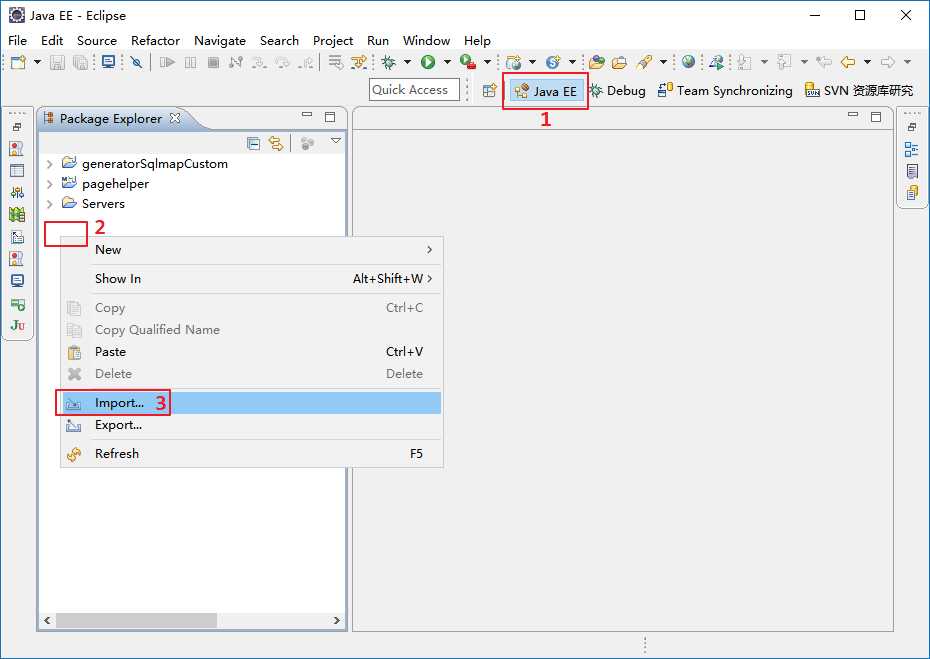Click the Next Annotation icon

[x=744, y=62]
